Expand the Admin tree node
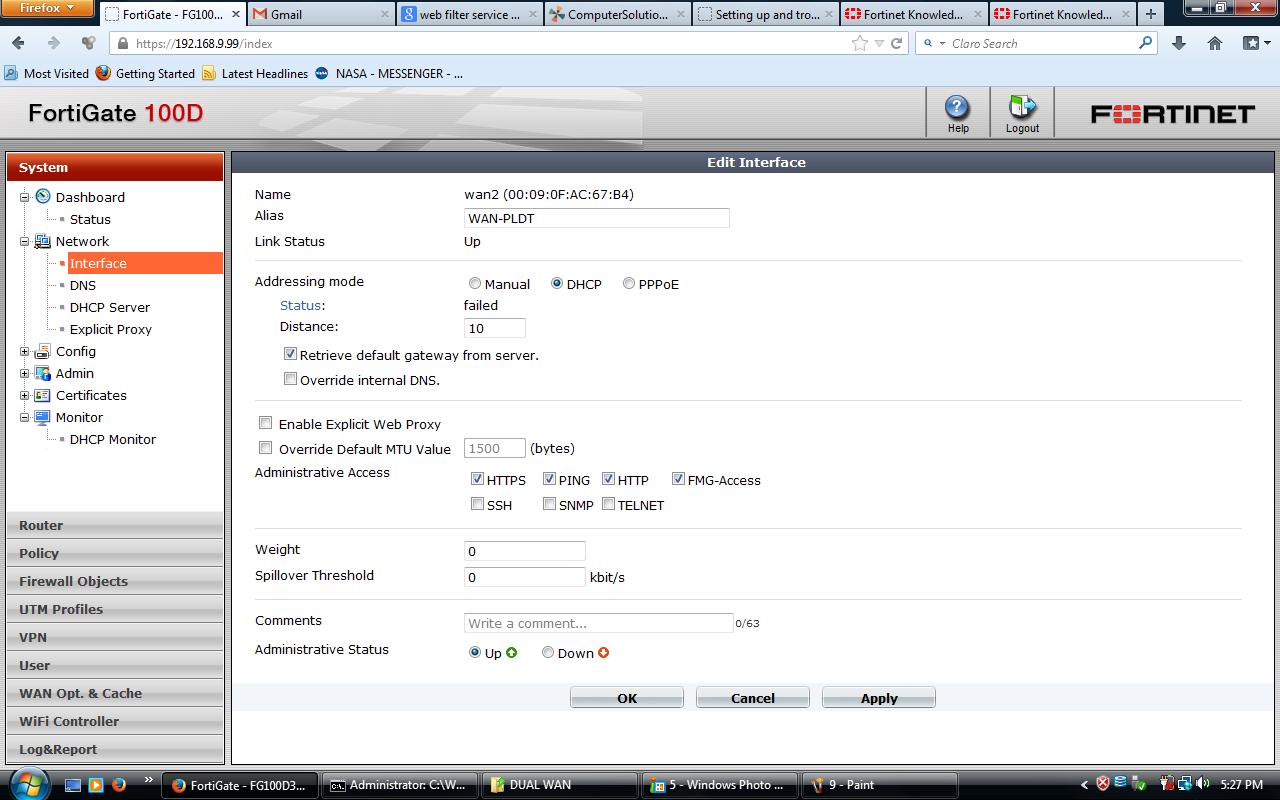1280x800 pixels. 25,373
